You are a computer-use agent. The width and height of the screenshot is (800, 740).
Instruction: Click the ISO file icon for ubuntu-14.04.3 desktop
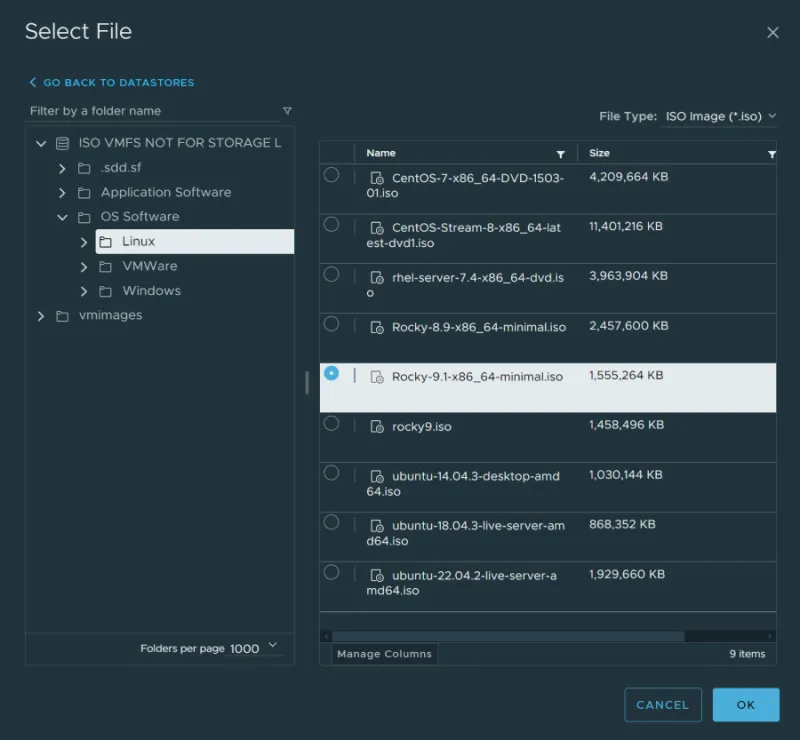pos(377,476)
